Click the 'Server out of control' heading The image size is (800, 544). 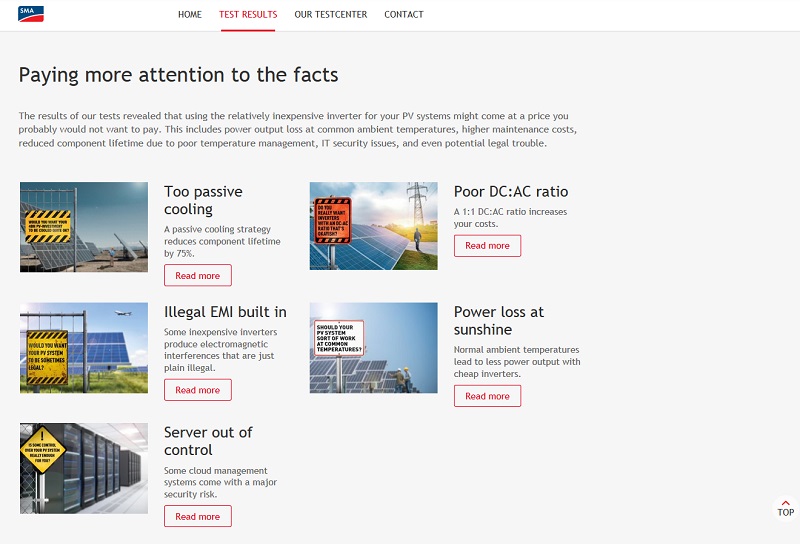pyautogui.click(x=208, y=441)
